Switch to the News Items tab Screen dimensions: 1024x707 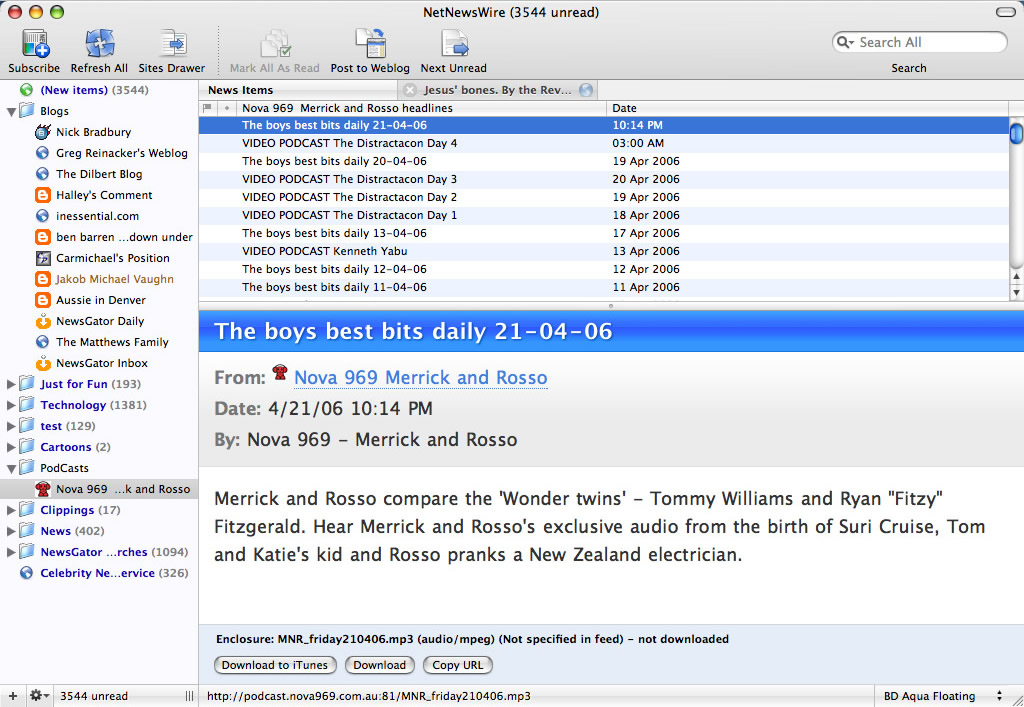click(x=241, y=90)
